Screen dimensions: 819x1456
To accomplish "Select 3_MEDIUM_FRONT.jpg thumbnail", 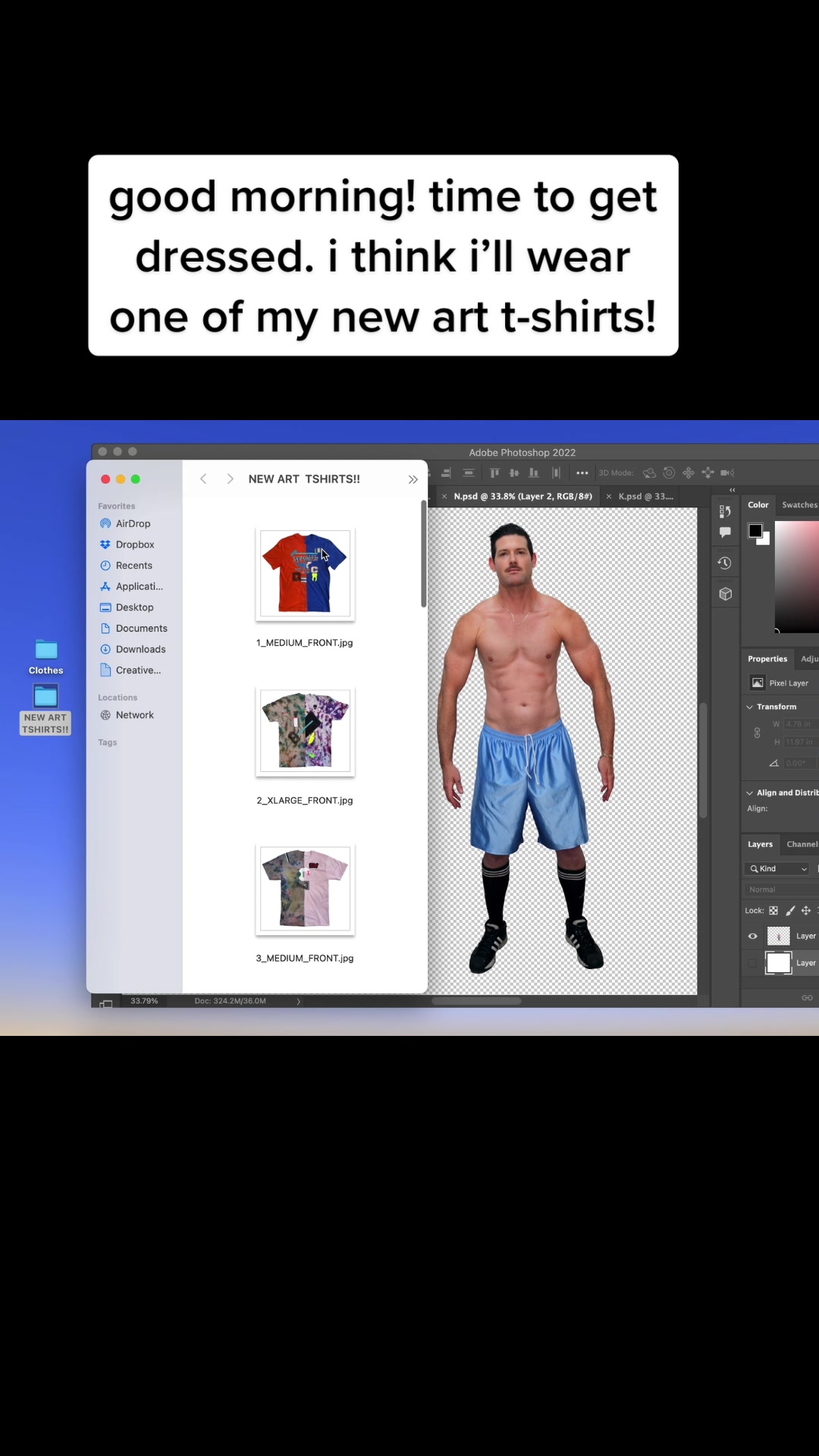I will point(306,889).
